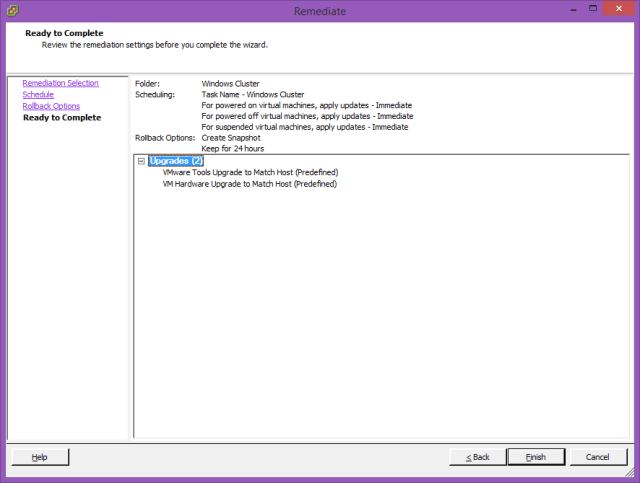Minimize the Remediate window

coord(573,9)
